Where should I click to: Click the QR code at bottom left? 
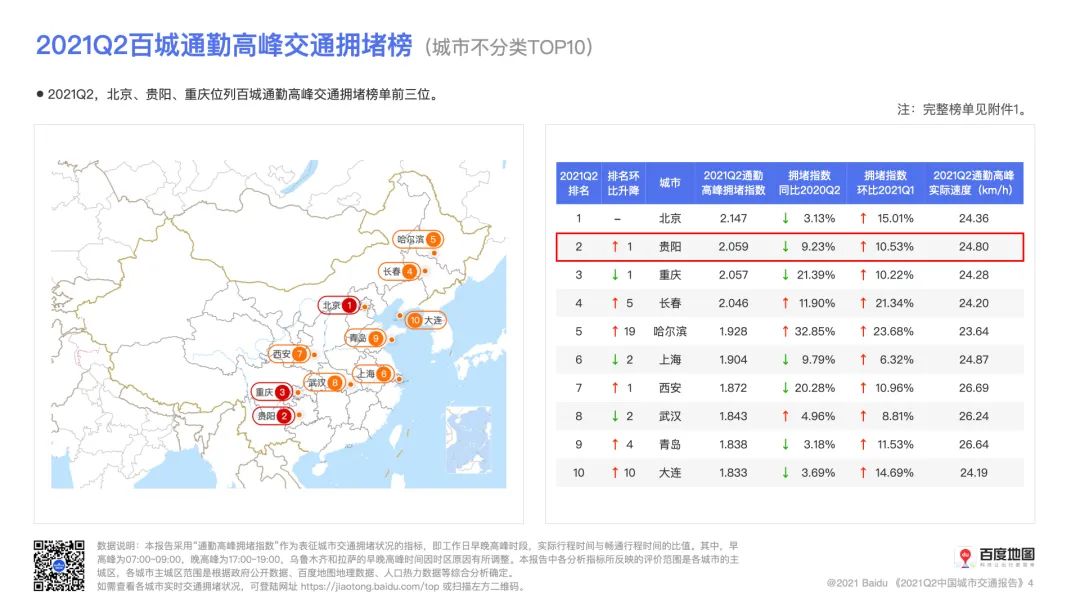pyautogui.click(x=59, y=565)
